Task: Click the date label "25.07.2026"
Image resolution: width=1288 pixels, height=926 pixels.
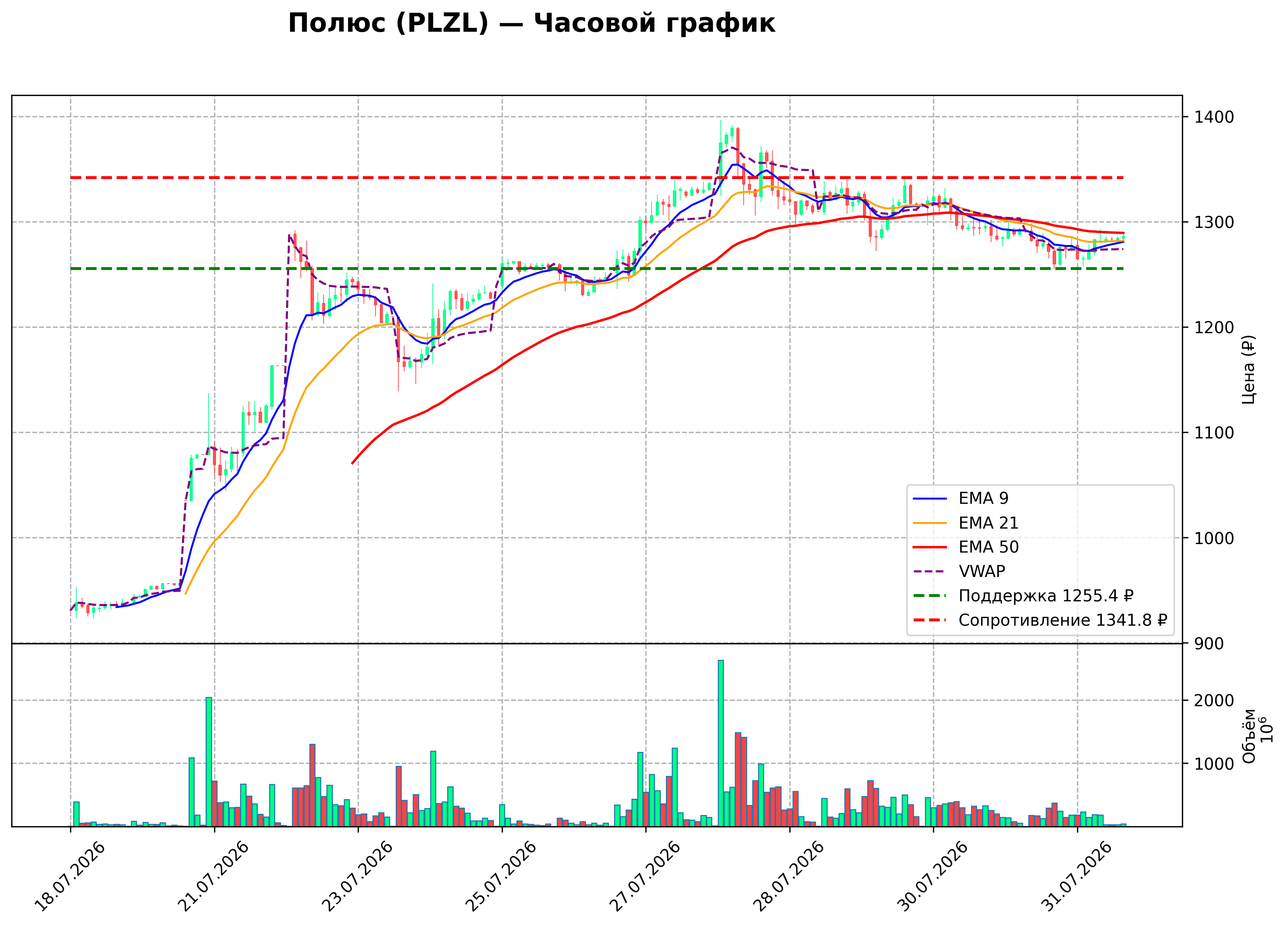Action: coord(501,876)
